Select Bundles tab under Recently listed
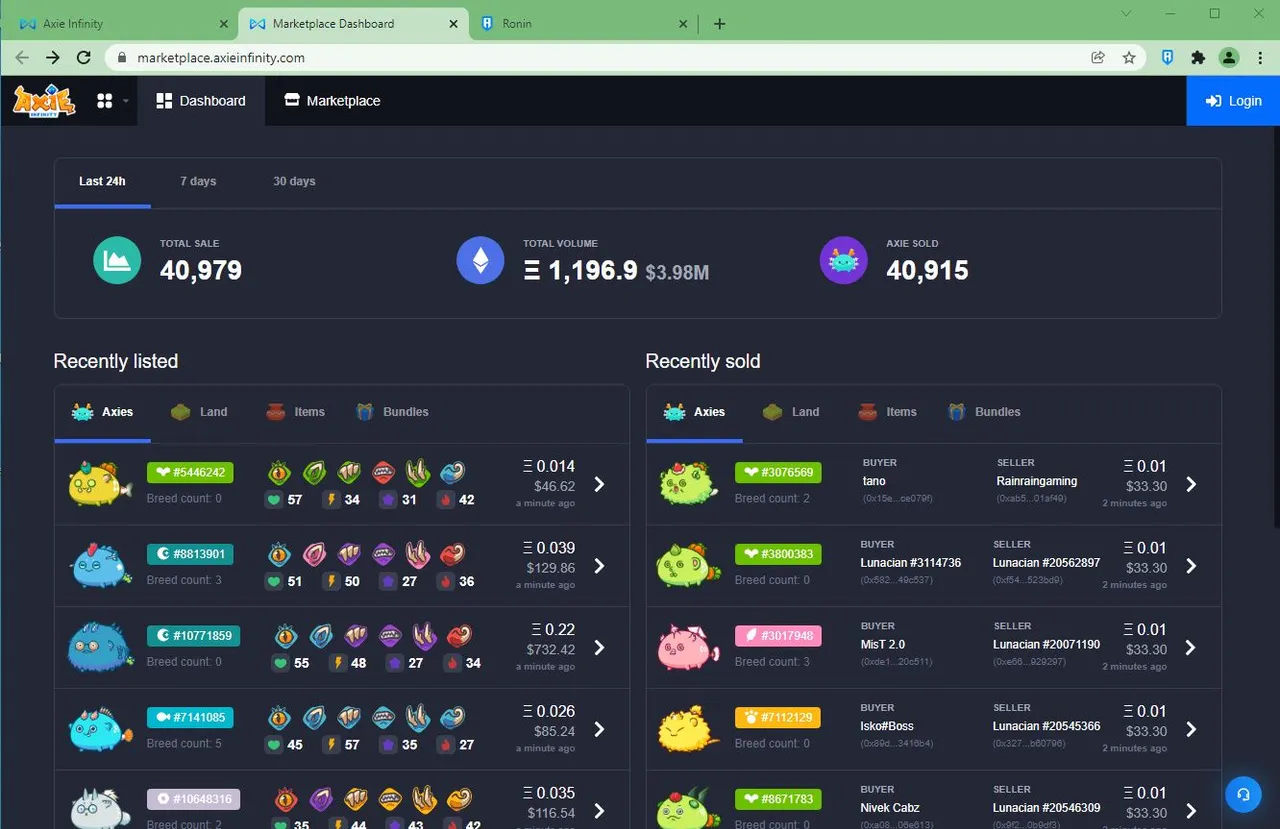 click(392, 412)
